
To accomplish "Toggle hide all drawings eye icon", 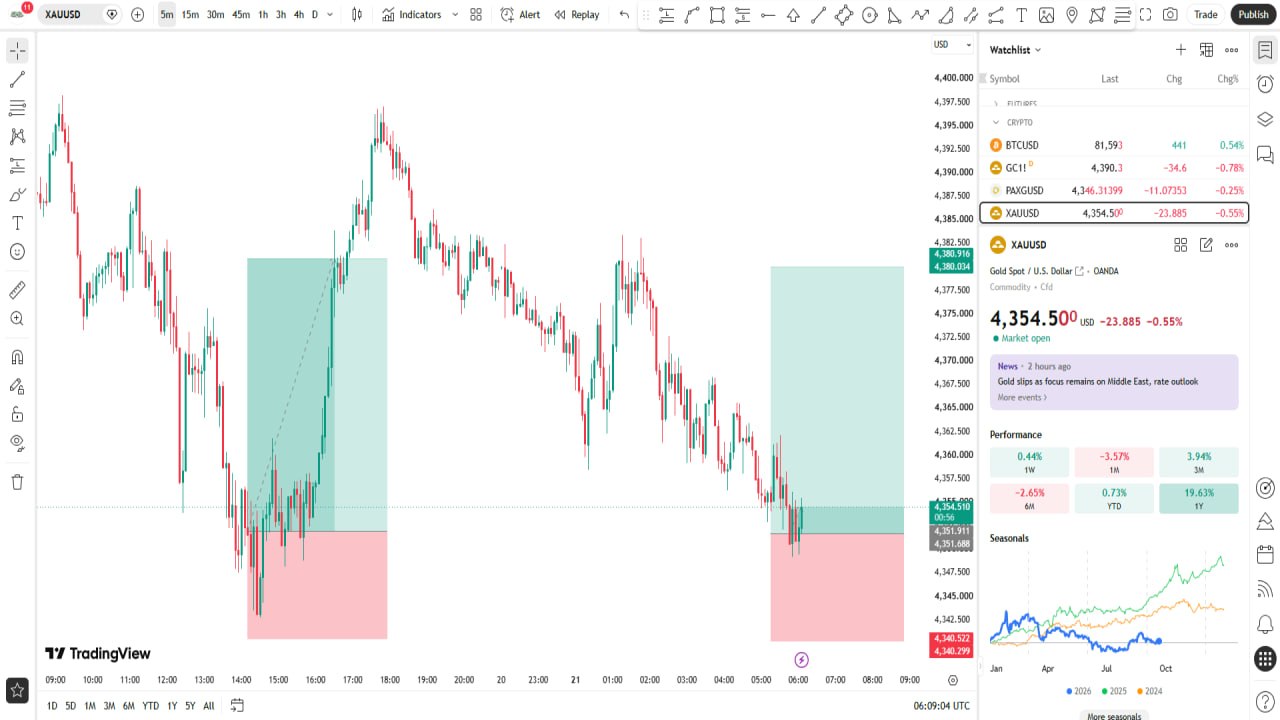I will [x=17, y=442].
